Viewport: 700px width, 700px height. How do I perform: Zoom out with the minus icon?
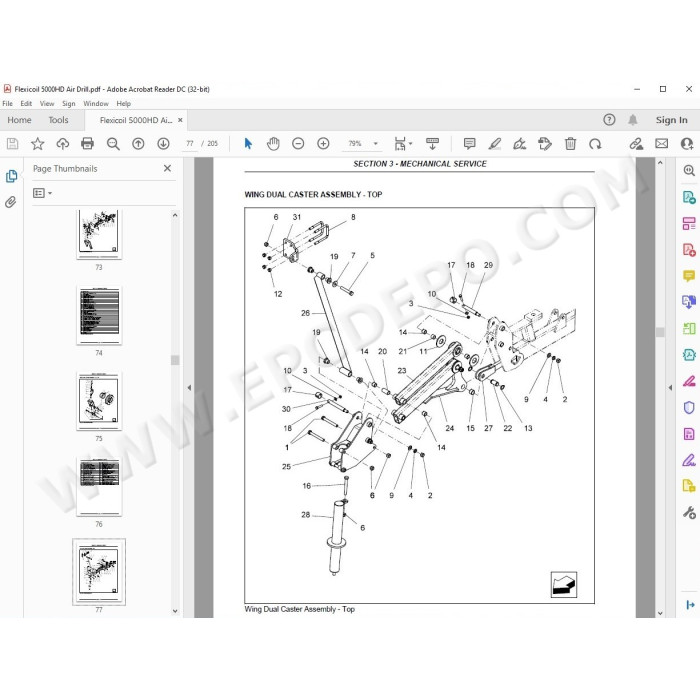pyautogui.click(x=298, y=144)
